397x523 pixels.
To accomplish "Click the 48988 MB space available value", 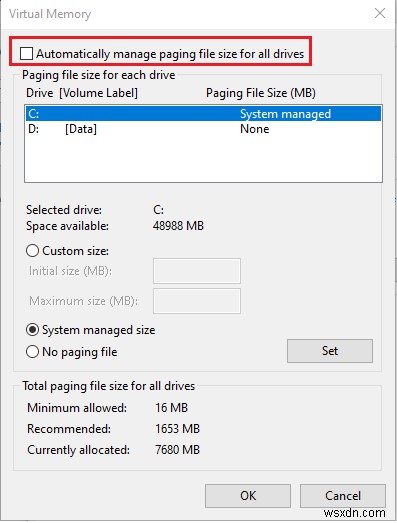I will tap(178, 226).
